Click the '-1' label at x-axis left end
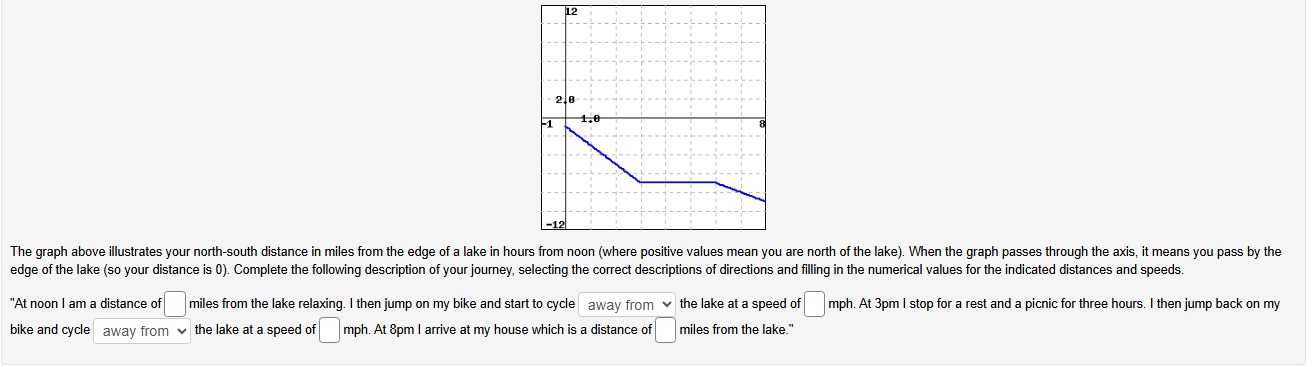The height and width of the screenshot is (367, 1316). [546, 124]
